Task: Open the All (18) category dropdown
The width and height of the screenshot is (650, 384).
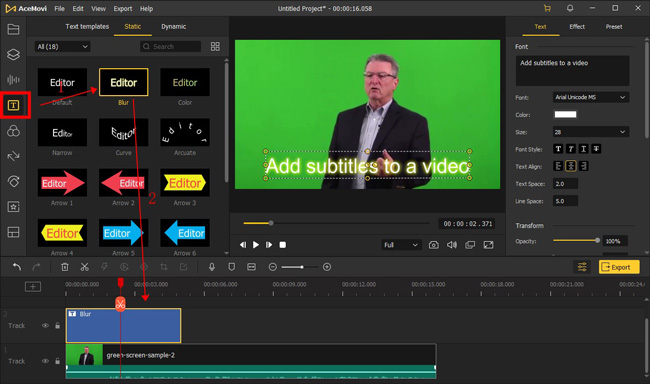Action: pos(62,46)
